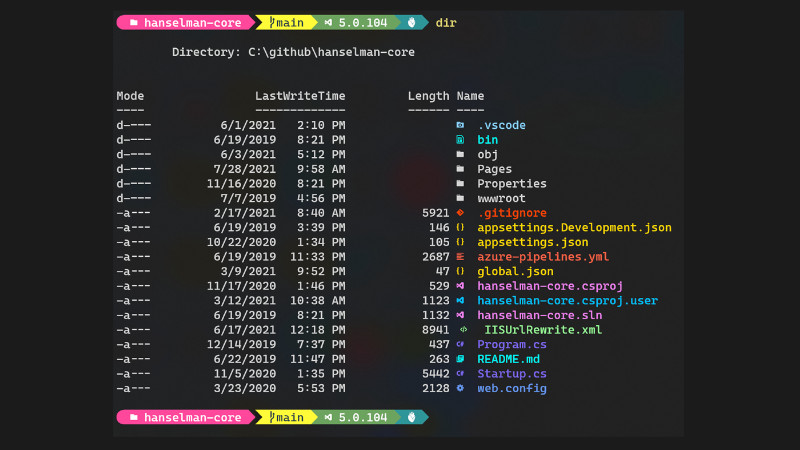Click the length value 8941

[436, 330]
